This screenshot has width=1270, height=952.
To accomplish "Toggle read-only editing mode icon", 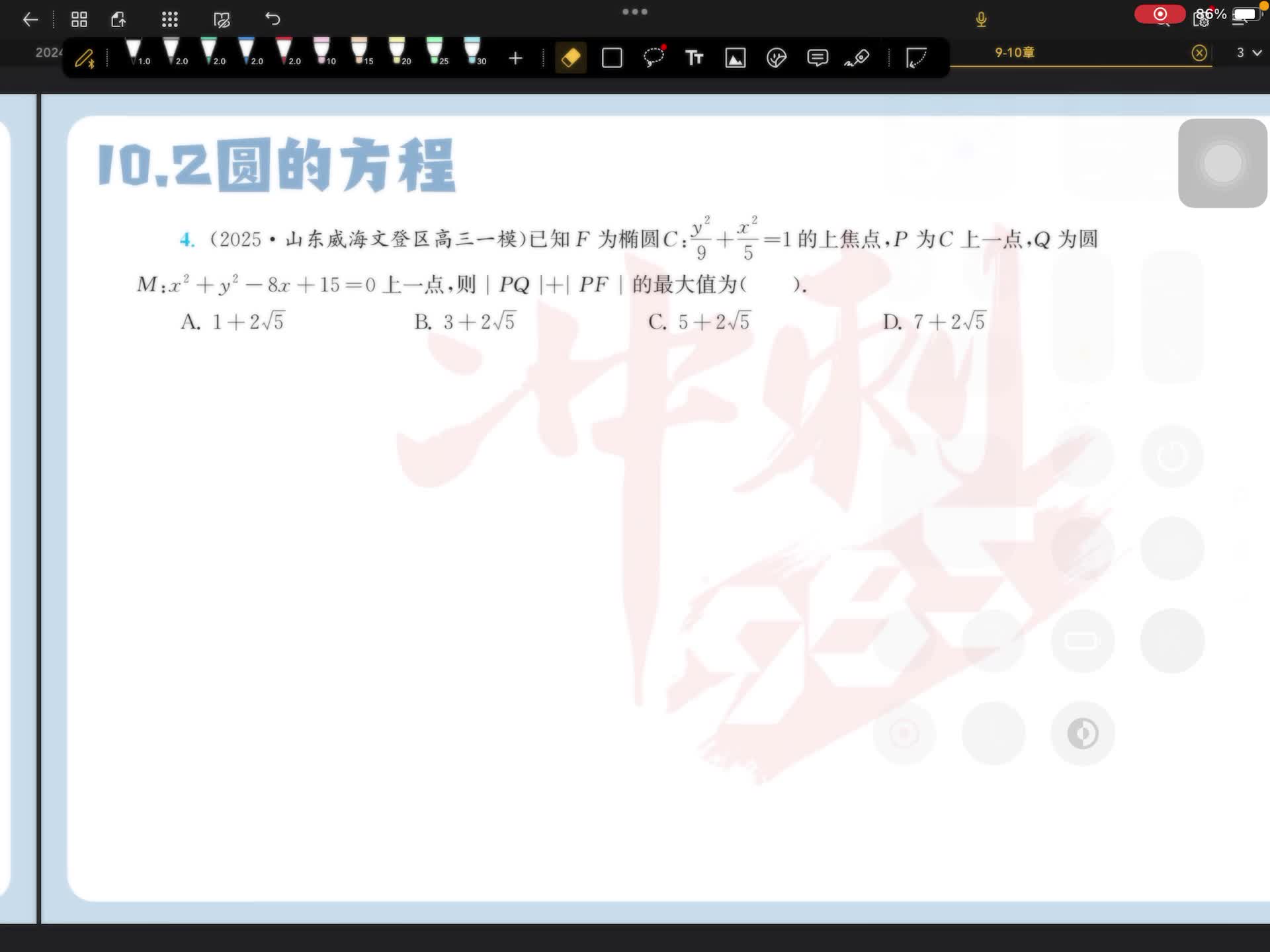I will [x=222, y=19].
